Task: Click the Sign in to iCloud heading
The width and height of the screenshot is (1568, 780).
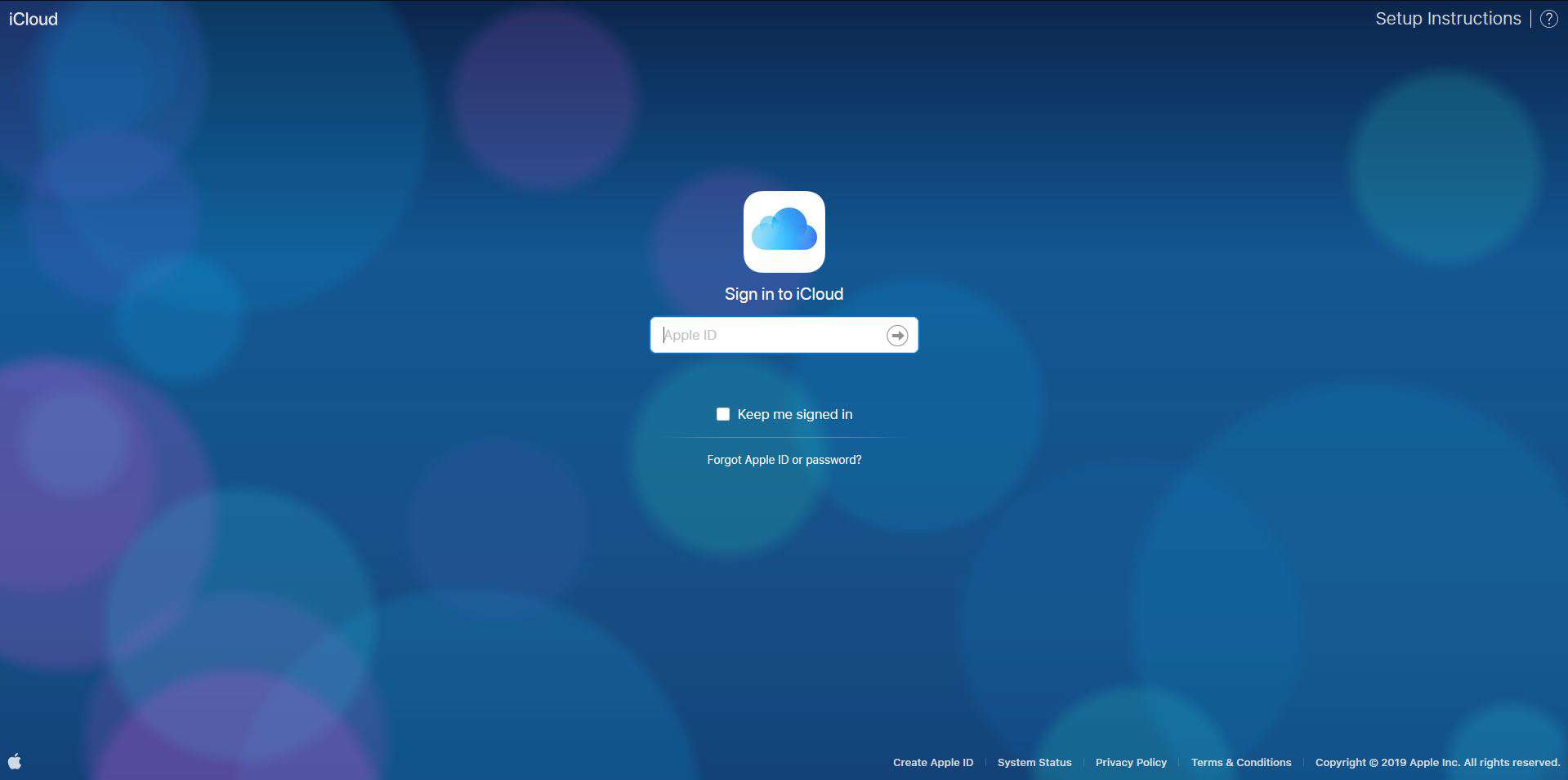Action: click(x=784, y=294)
